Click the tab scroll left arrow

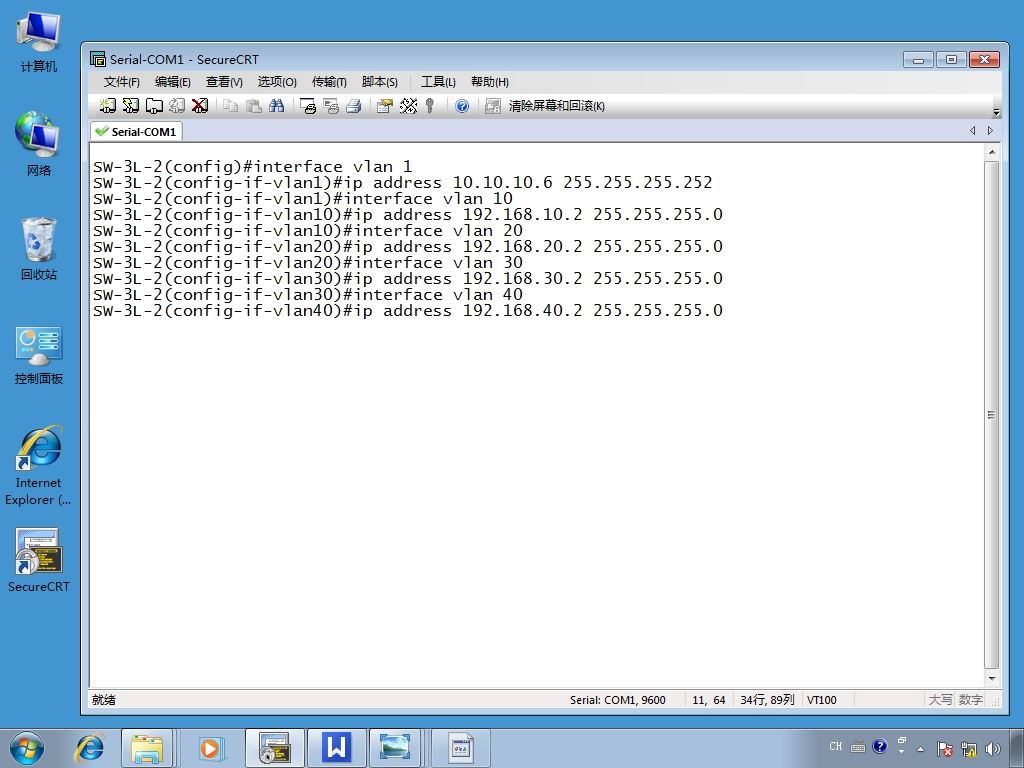(973, 131)
